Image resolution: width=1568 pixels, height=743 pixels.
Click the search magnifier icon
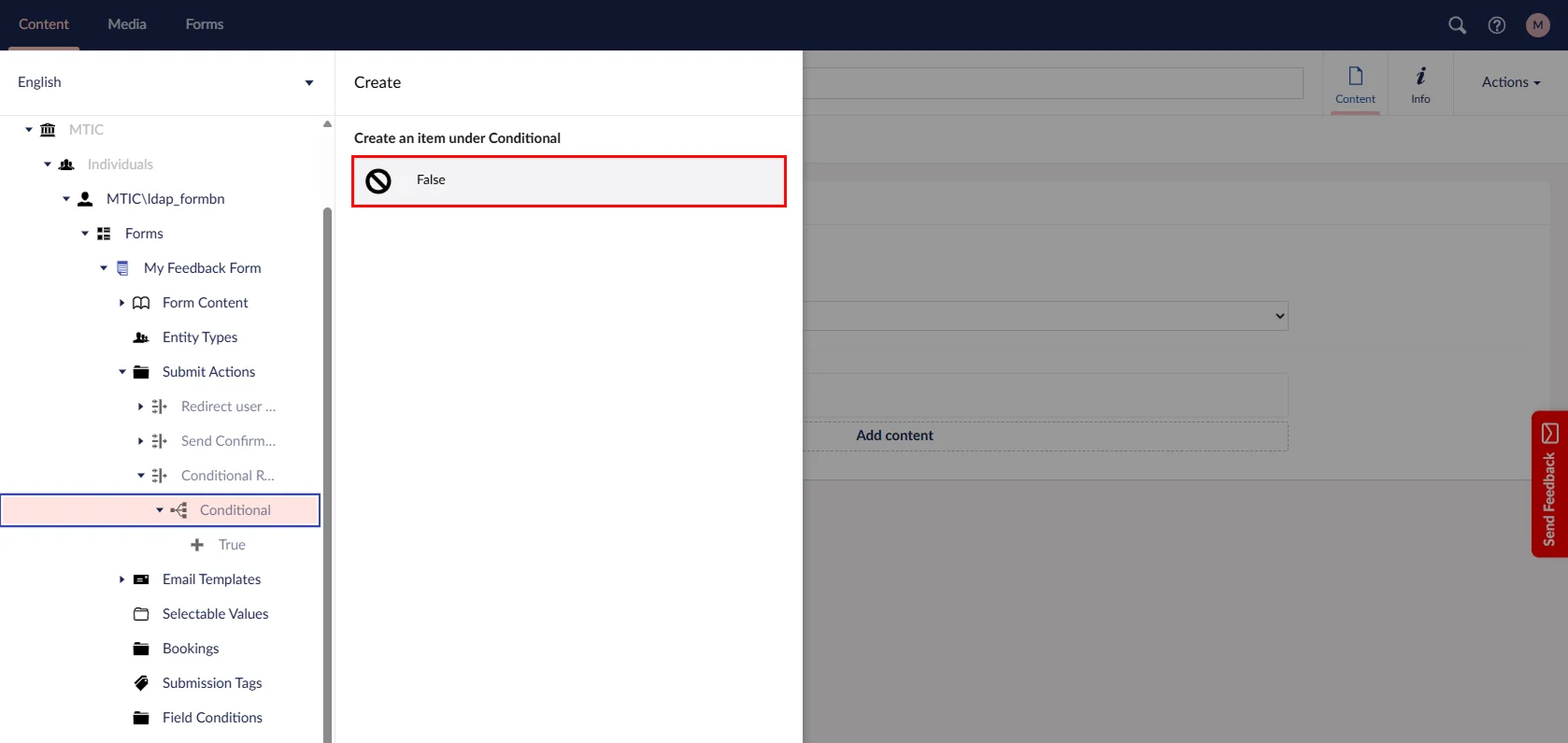(x=1457, y=25)
